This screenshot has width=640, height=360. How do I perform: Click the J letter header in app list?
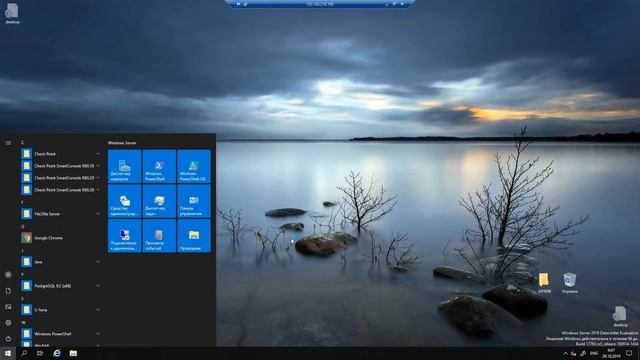(x=22, y=251)
